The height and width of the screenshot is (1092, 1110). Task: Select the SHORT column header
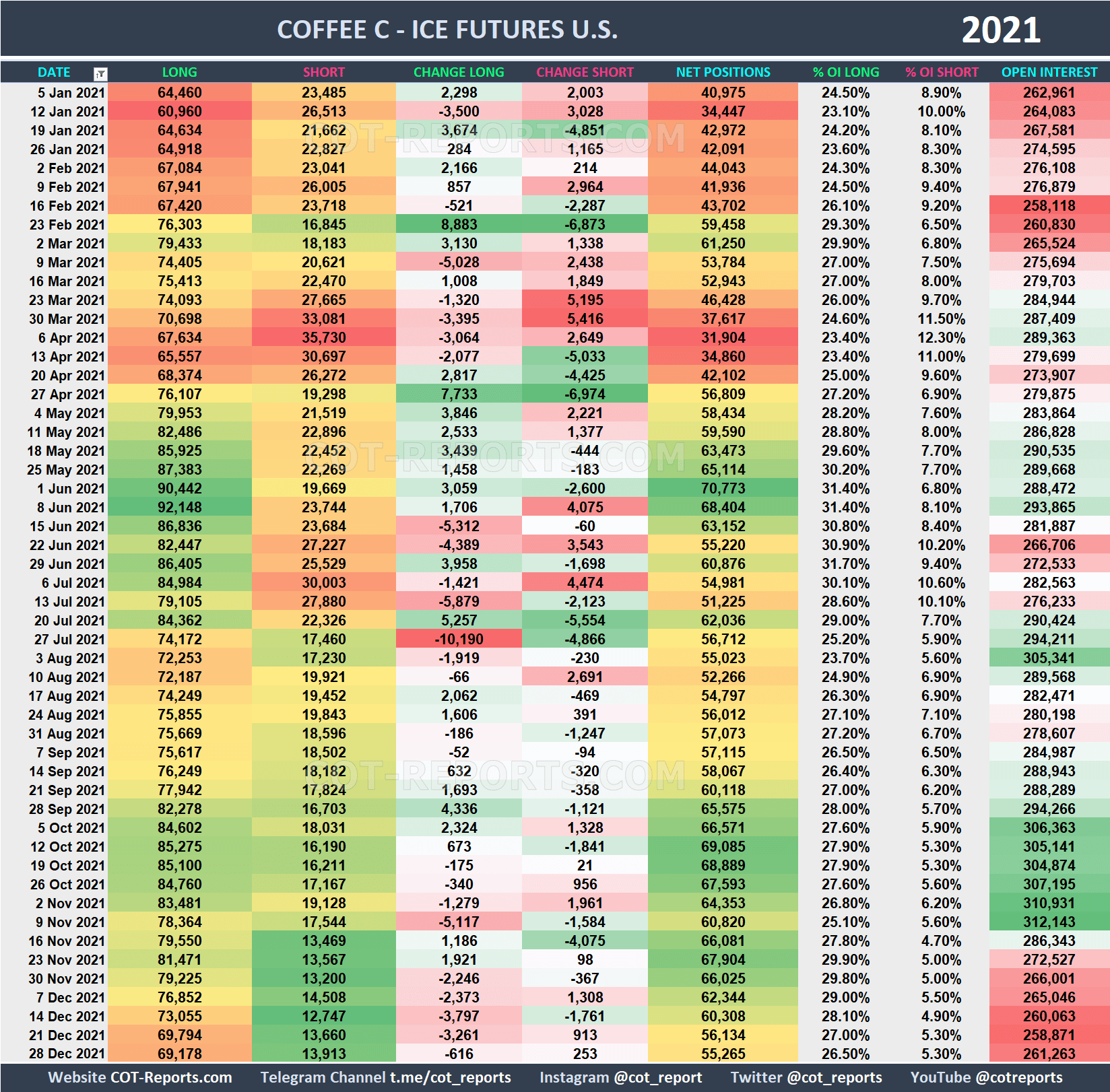[x=323, y=72]
